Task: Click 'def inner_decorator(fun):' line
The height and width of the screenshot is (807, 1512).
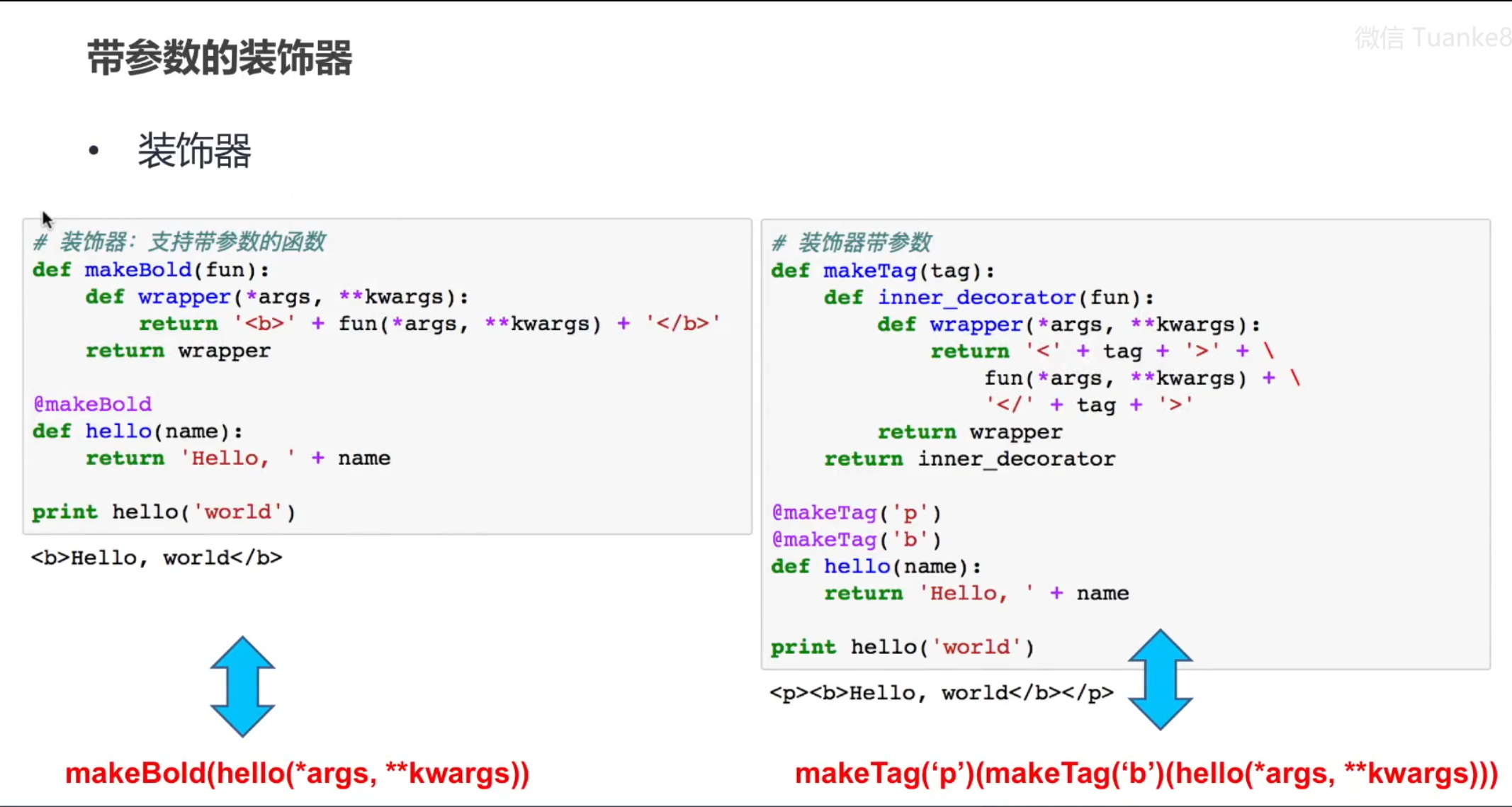Action: 988,298
